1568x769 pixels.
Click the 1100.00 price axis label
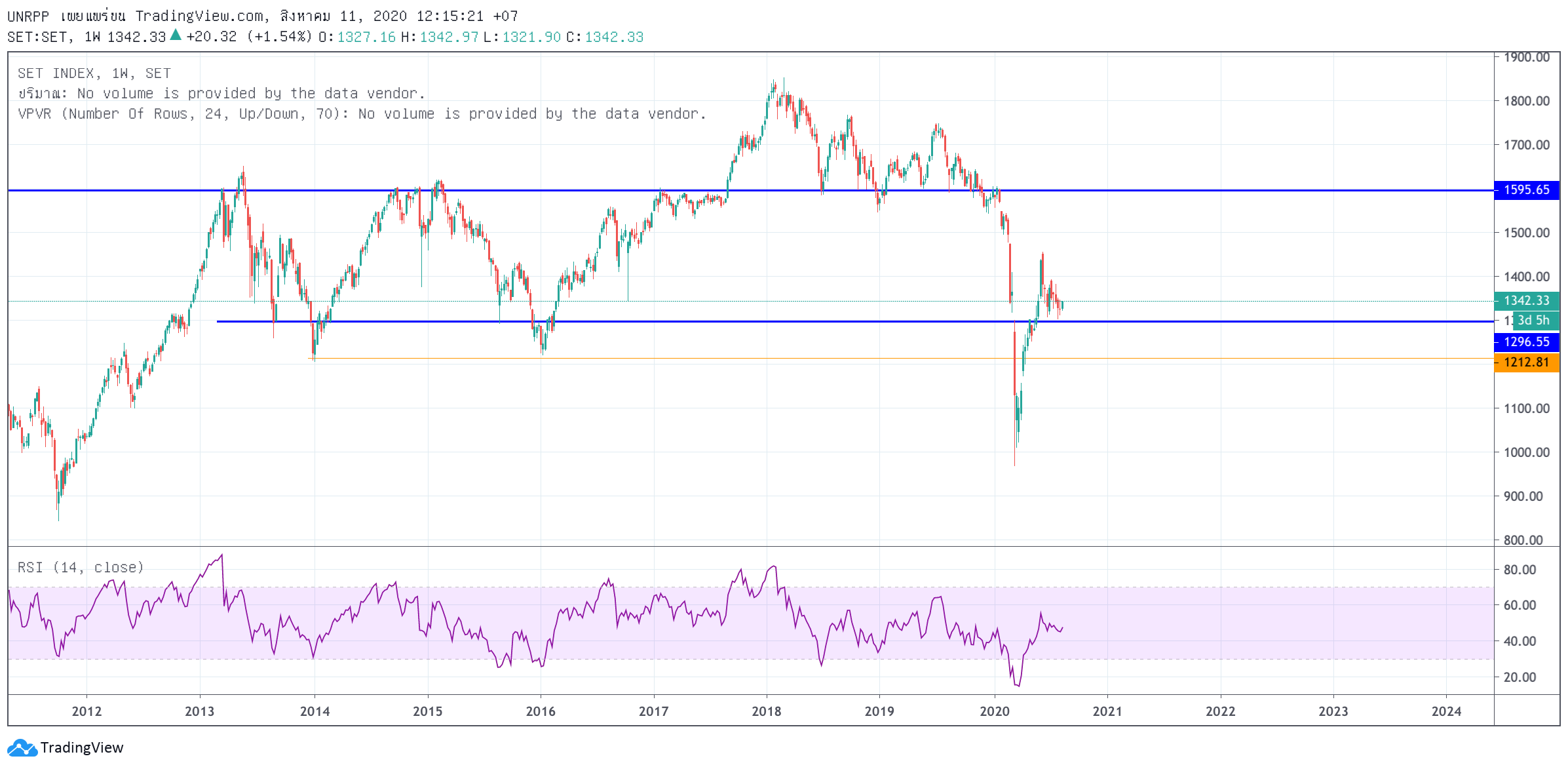point(1527,408)
